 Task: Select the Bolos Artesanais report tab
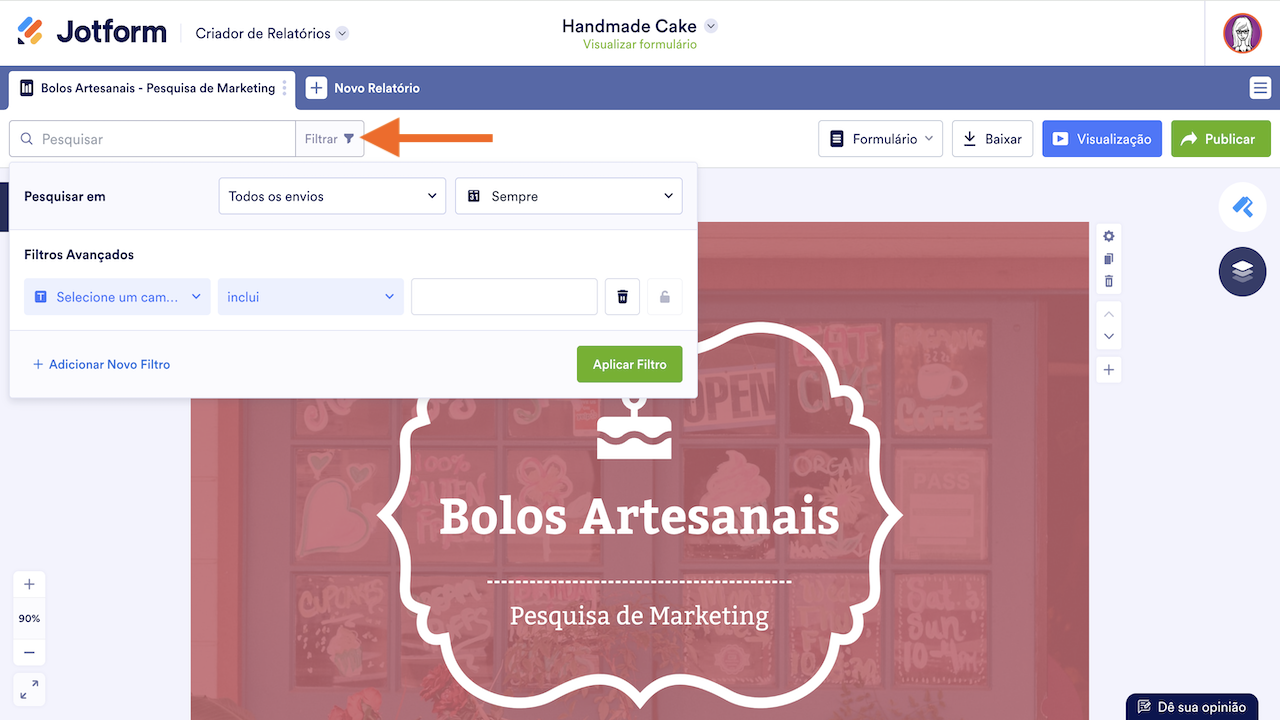tap(147, 88)
